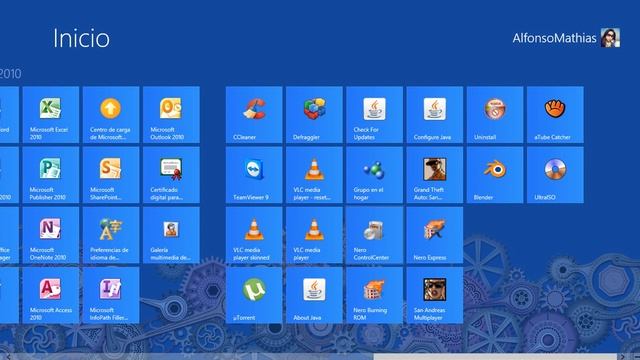The image size is (640, 360).
Task: Open the Configure Java tile
Action: (x=435, y=115)
